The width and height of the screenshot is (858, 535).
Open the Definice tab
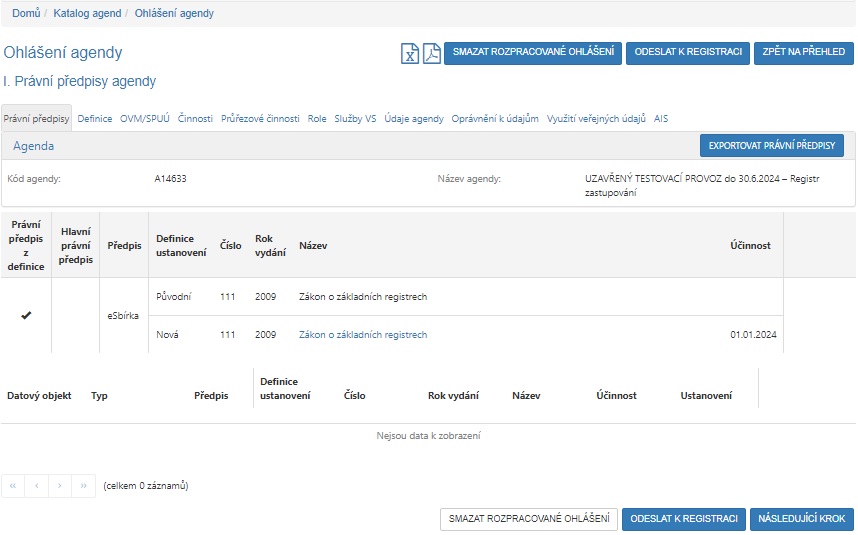95,118
